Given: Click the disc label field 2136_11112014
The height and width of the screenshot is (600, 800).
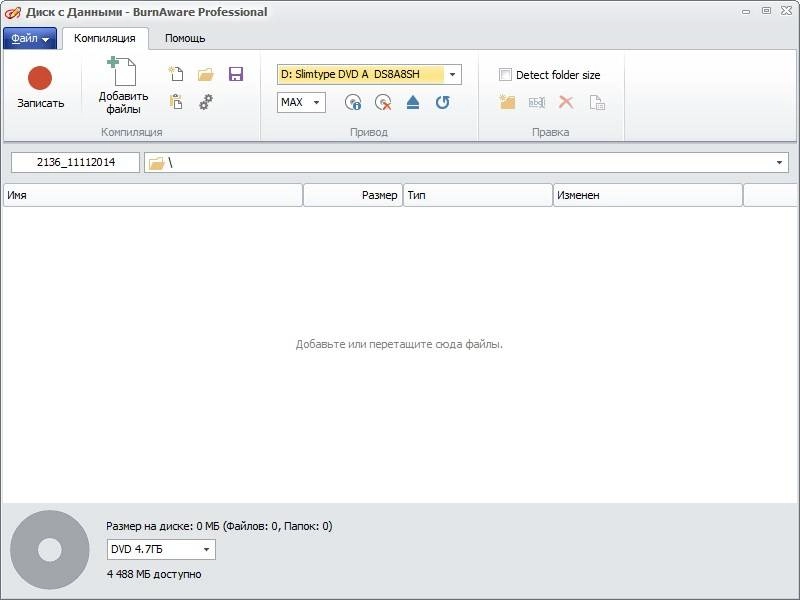Looking at the screenshot, I should pyautogui.click(x=76, y=163).
